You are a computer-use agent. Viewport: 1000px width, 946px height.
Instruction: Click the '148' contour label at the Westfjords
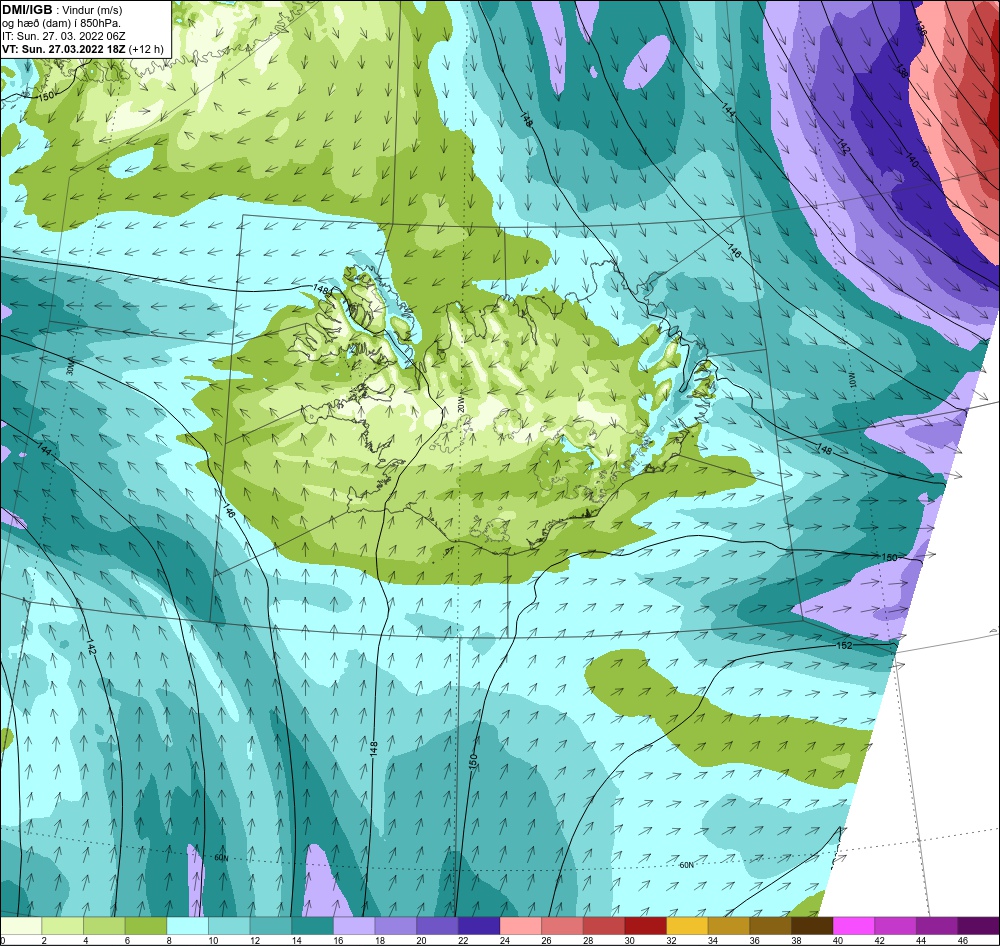(321, 290)
